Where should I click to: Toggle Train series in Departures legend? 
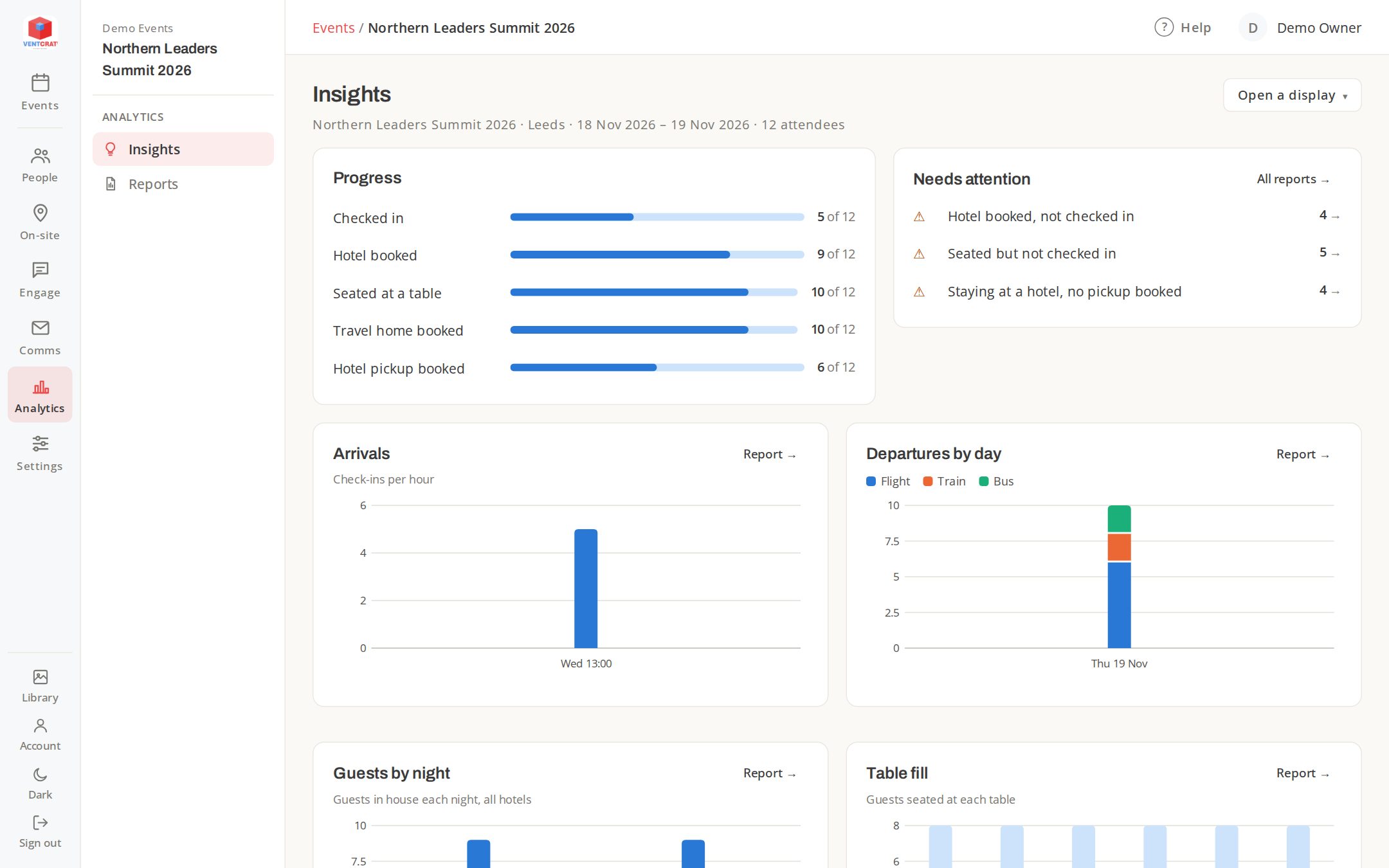944,481
